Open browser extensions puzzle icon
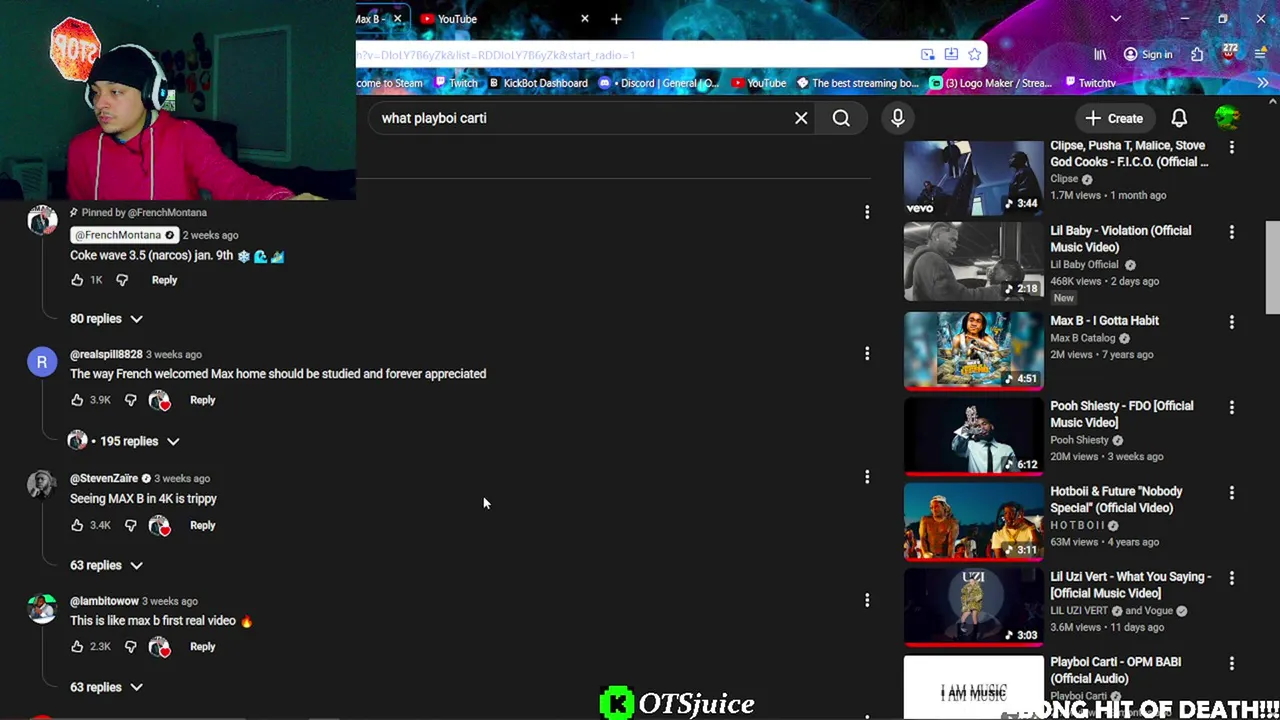The height and width of the screenshot is (720, 1280). click(1197, 55)
